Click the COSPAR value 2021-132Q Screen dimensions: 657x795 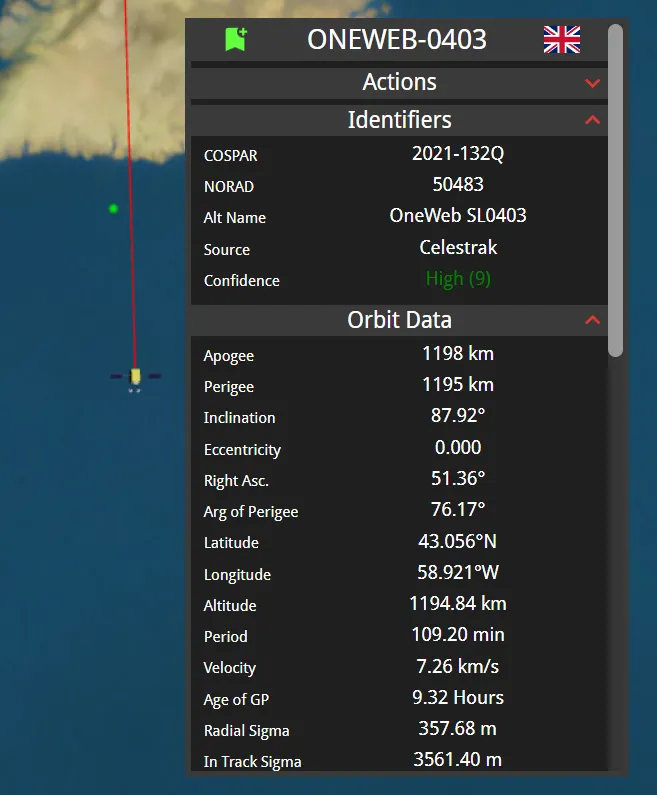click(x=458, y=154)
